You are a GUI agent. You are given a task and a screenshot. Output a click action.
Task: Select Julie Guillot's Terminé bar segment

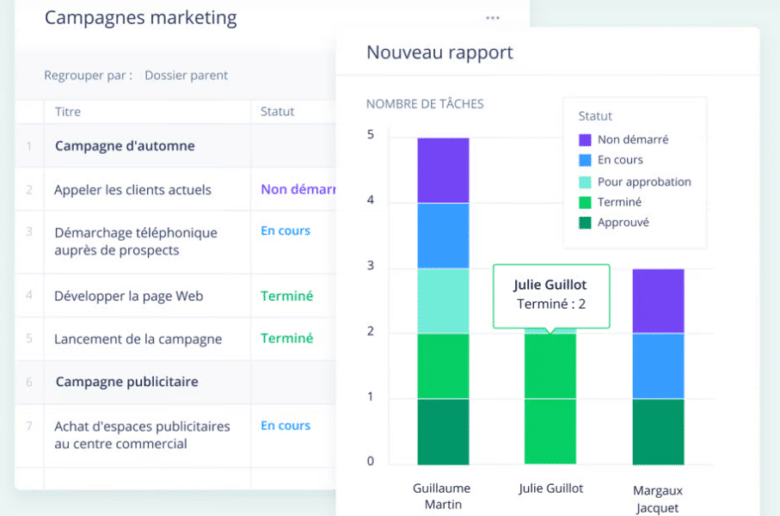pyautogui.click(x=550, y=398)
